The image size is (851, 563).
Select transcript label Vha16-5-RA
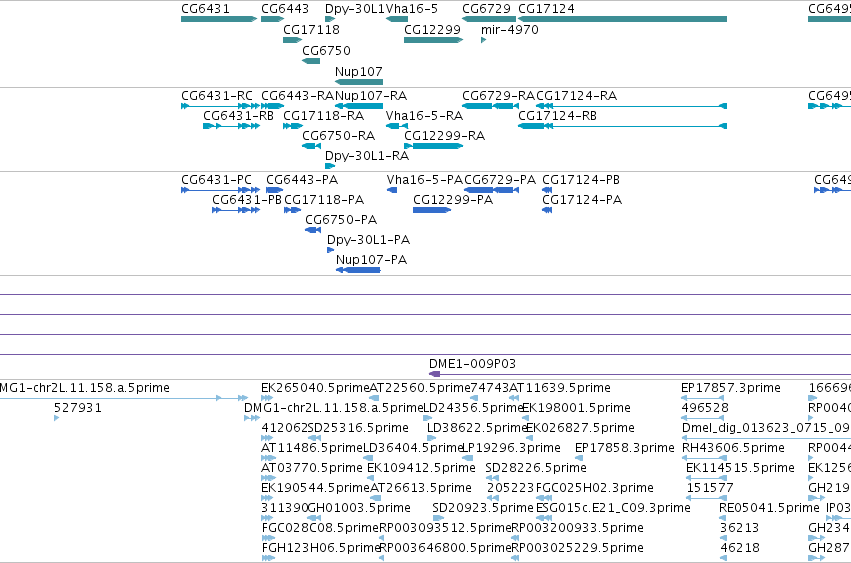click(x=424, y=116)
